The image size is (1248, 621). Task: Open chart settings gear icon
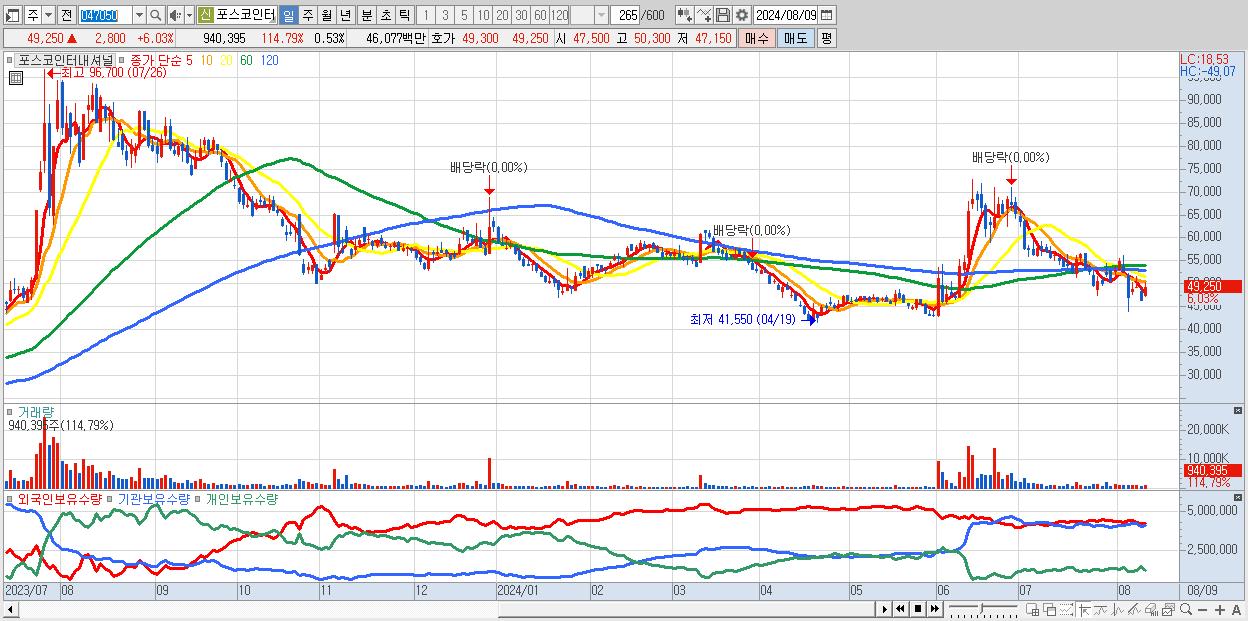741,15
